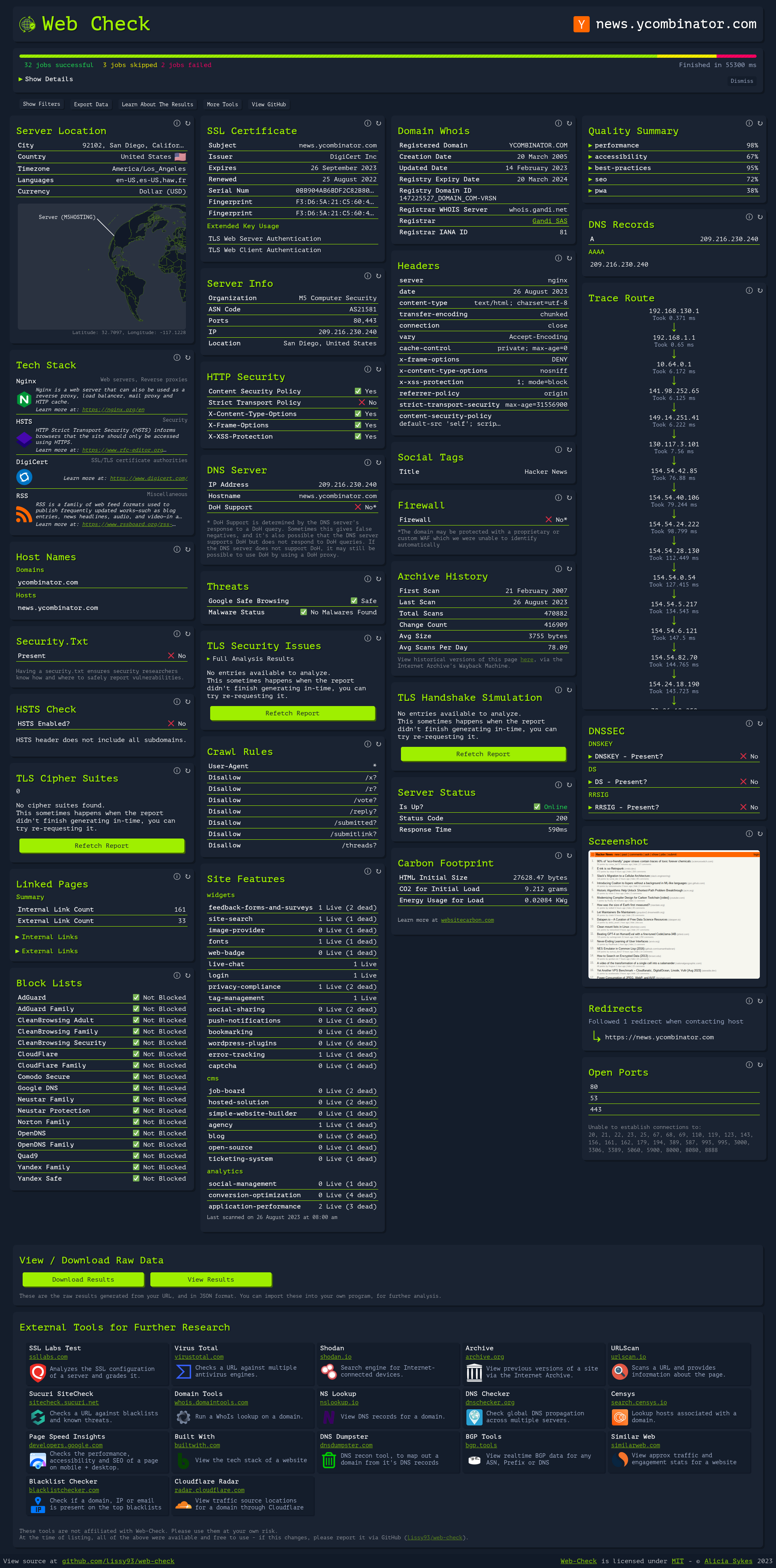The height and width of the screenshot is (1568, 776).
Task: Click the info icon on Quality Summary card
Action: pyautogui.click(x=749, y=123)
